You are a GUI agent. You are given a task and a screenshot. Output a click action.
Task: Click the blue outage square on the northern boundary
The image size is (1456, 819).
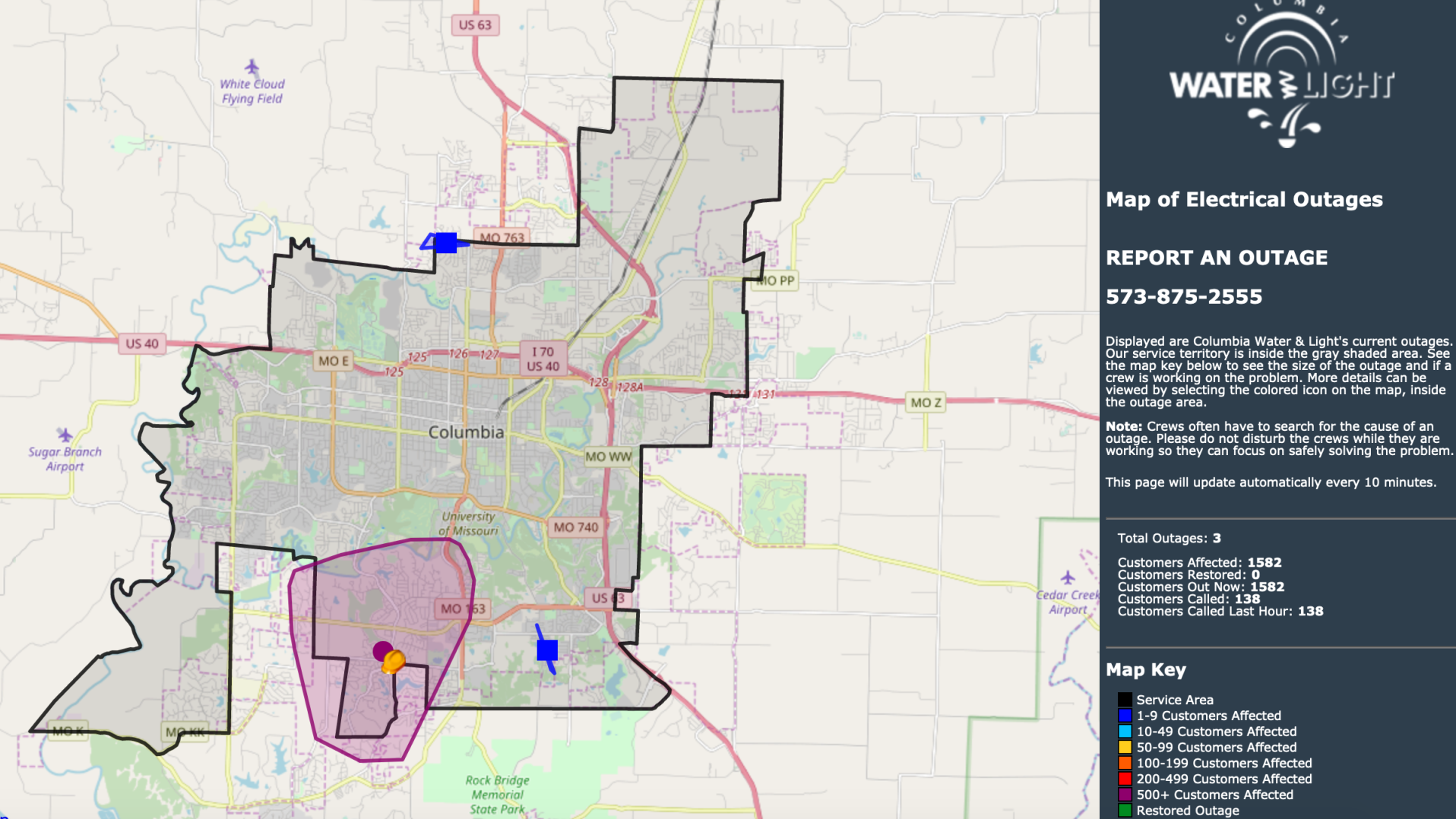[x=446, y=242]
